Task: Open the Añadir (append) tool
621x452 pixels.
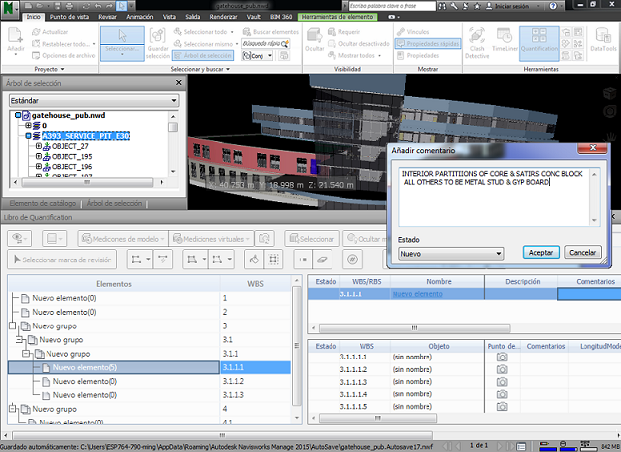Action: pos(15,41)
